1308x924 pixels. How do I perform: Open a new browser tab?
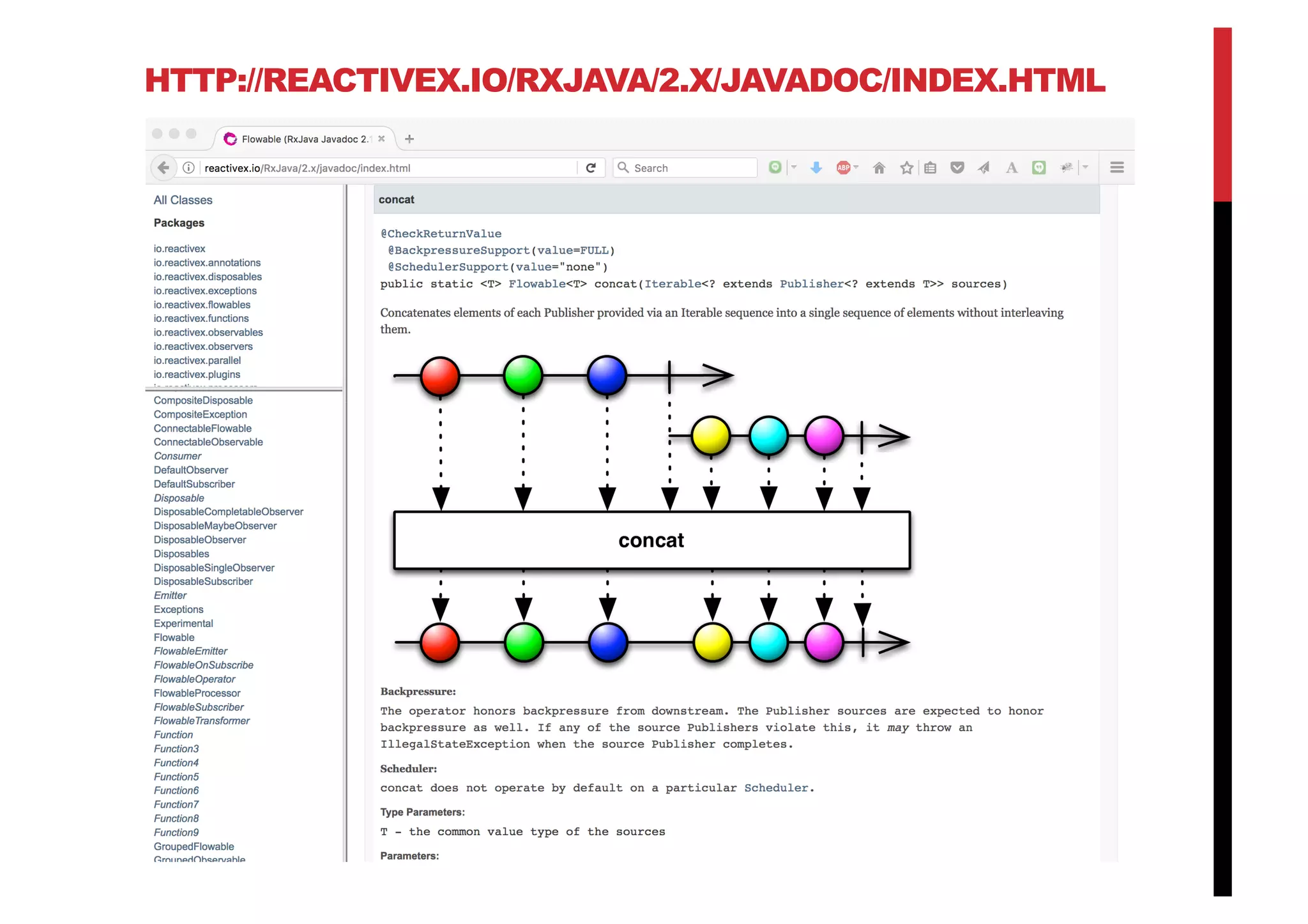(409, 139)
